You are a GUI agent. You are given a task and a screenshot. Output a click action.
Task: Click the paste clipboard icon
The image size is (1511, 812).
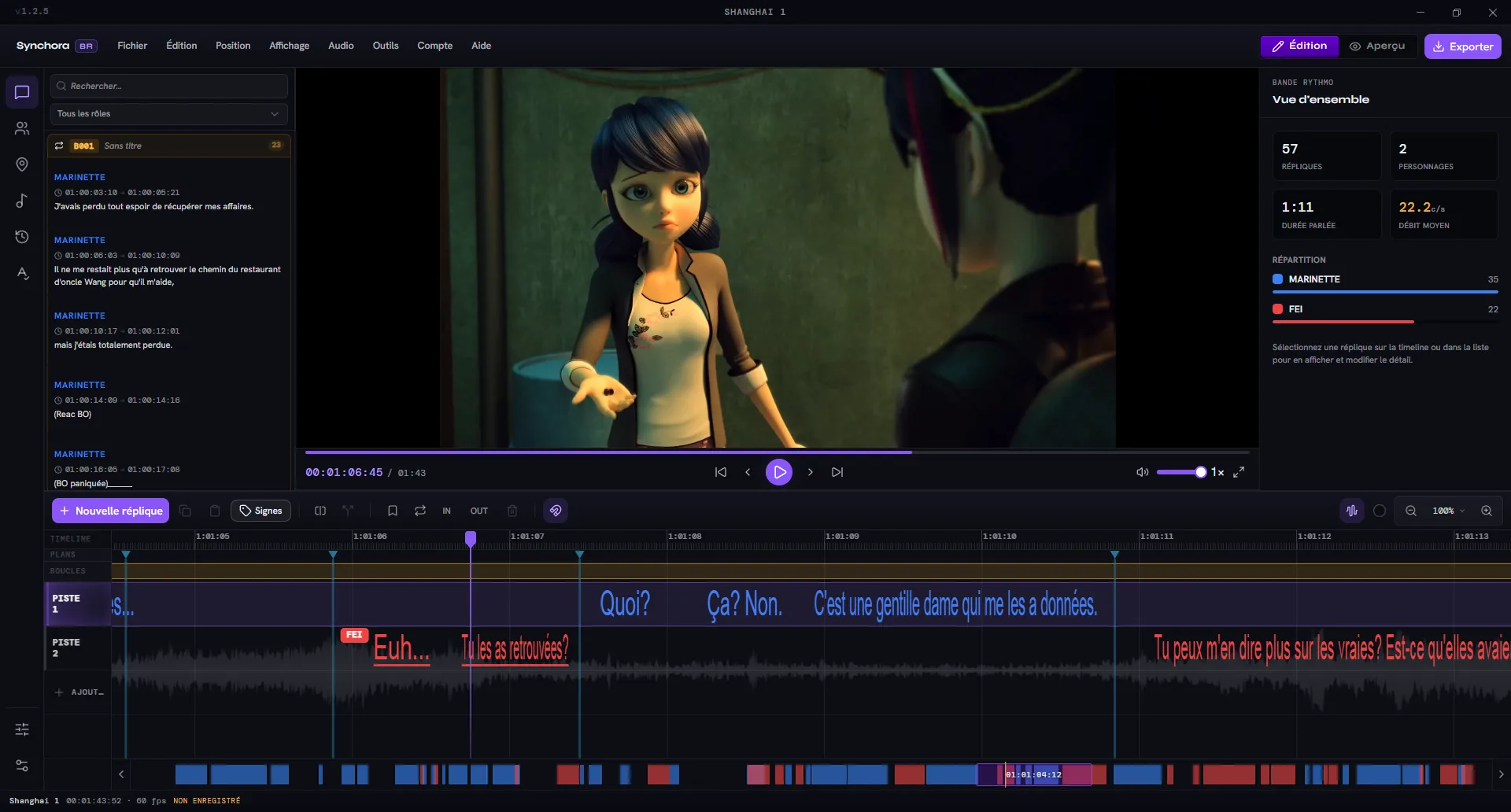(214, 511)
